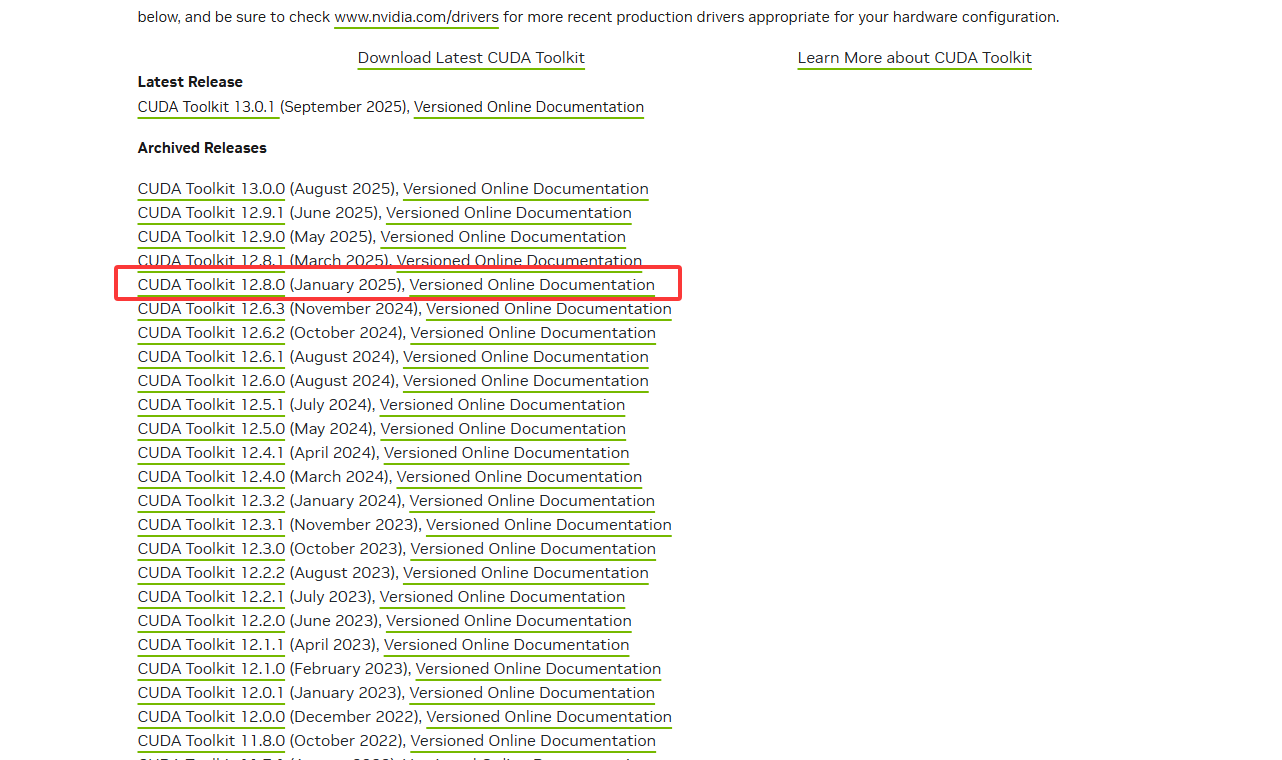Viewport: 1282px width, 760px height.
Task: View documentation for CUDA Toolkit 12.2.0
Action: point(509,621)
